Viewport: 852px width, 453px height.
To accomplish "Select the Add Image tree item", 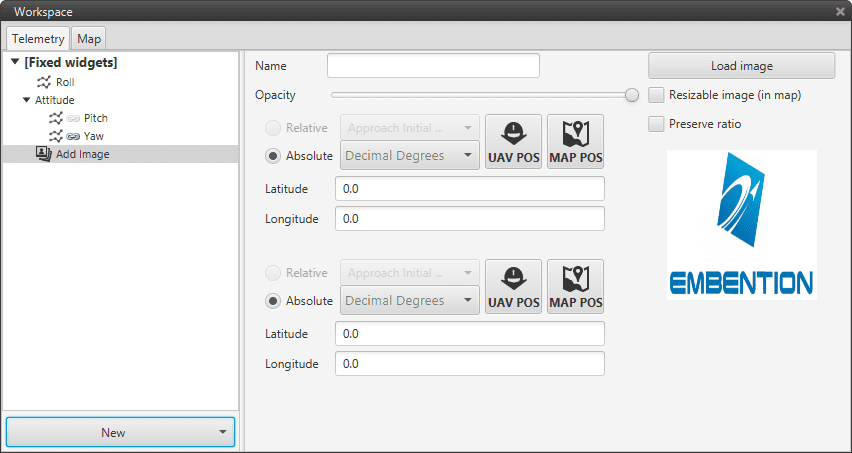I will [x=120, y=154].
